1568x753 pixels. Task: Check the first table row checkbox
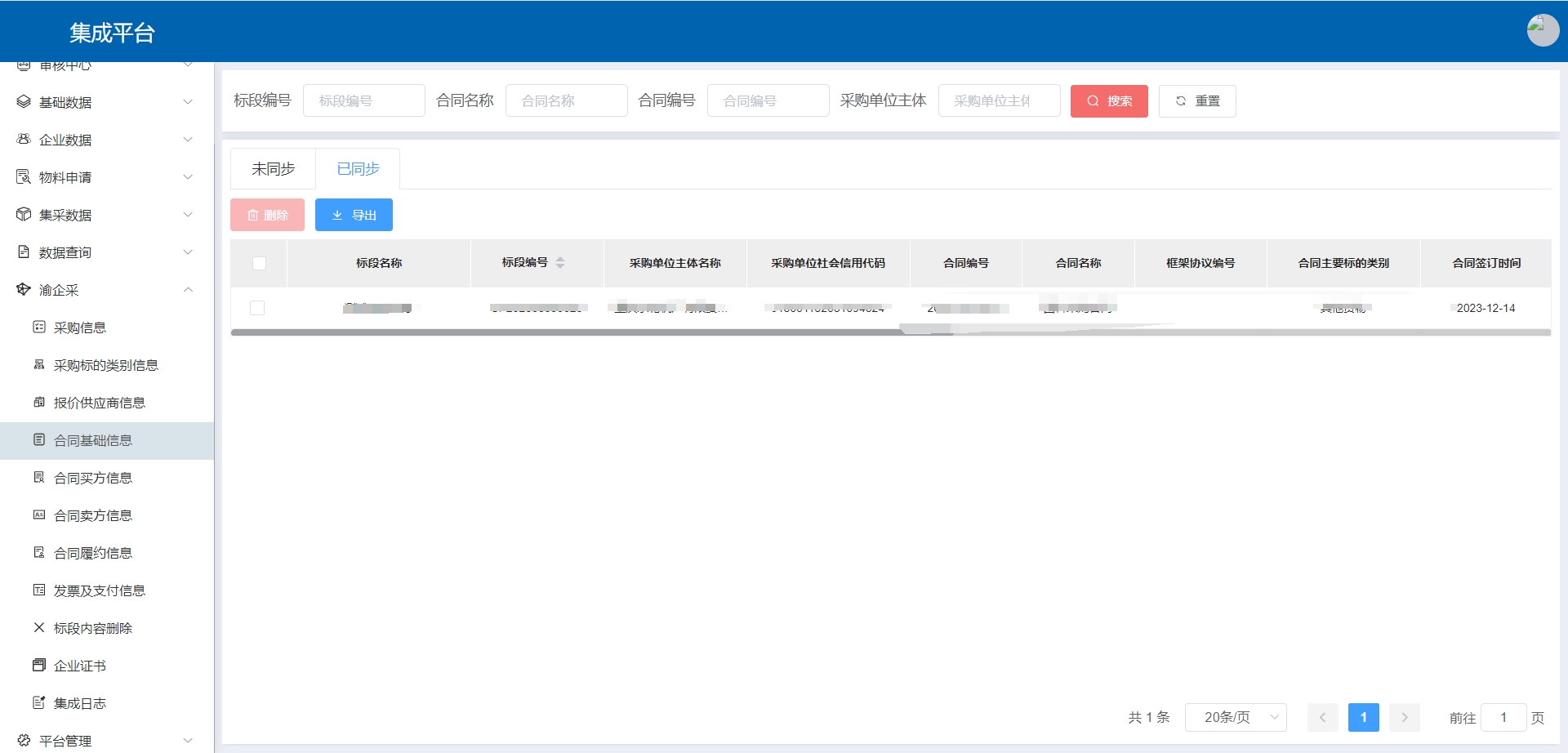pos(257,308)
